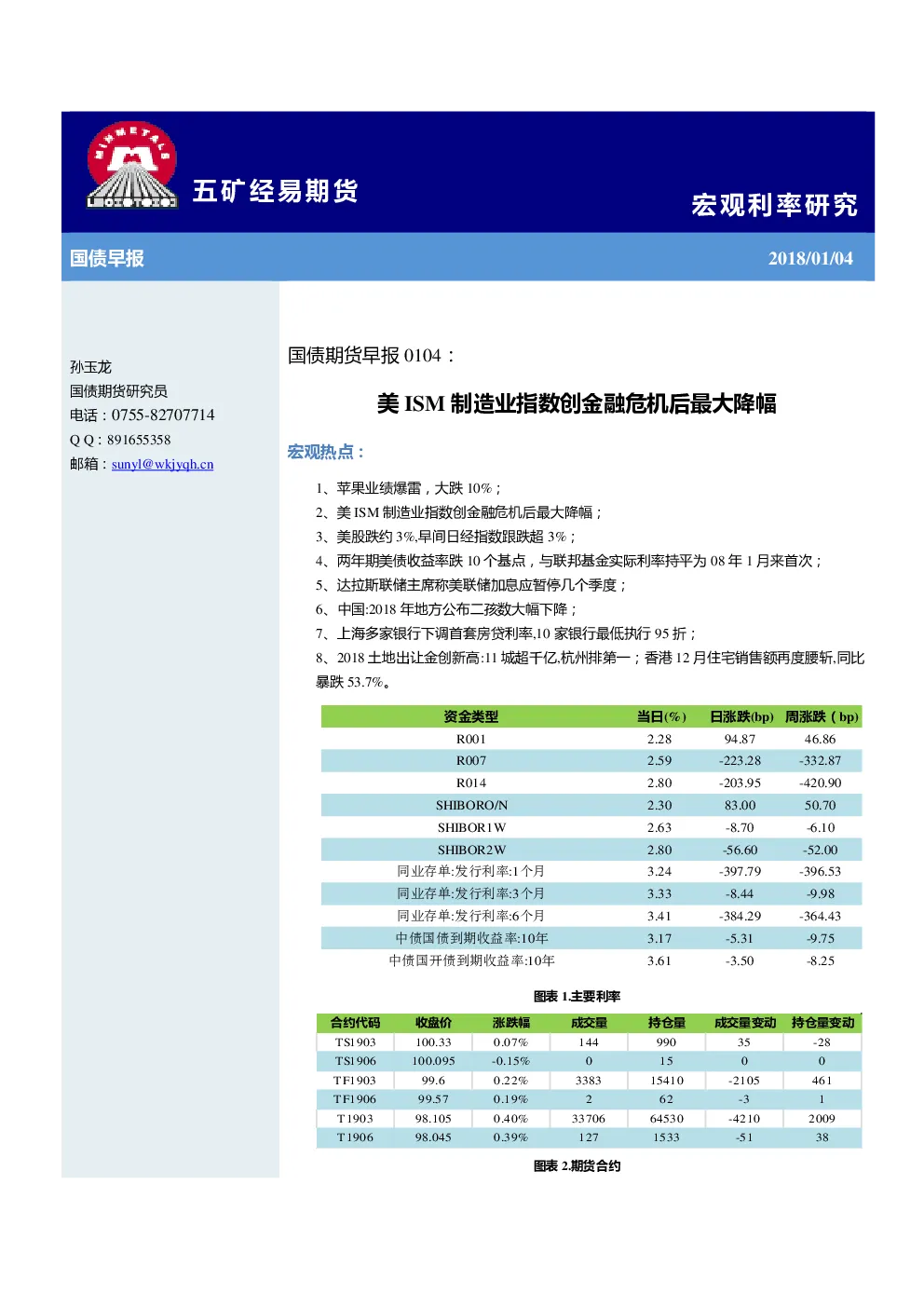Select item 6 about 2018 年地方公布二孩数
The width and height of the screenshot is (924, 1307).
click(446, 609)
